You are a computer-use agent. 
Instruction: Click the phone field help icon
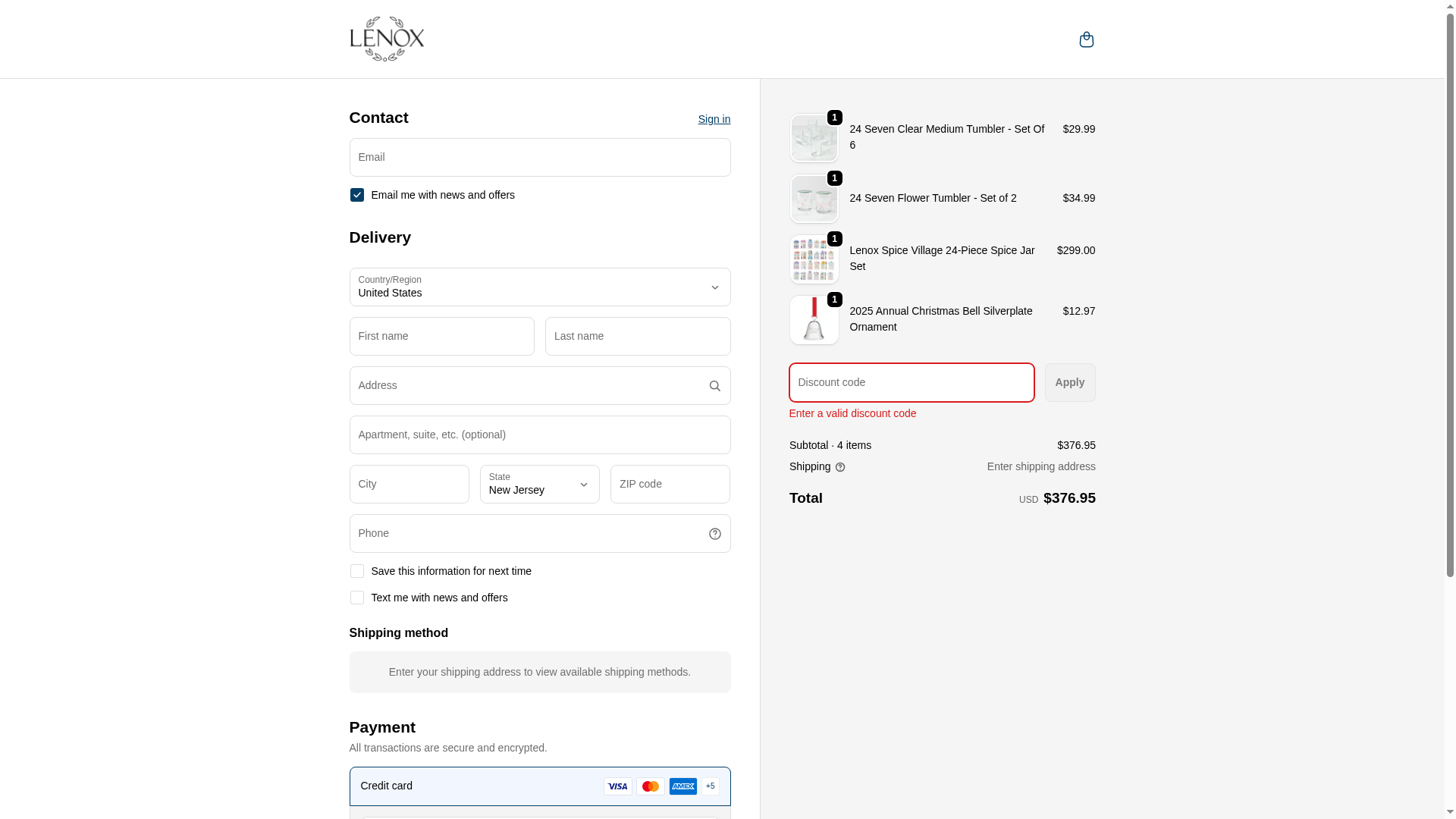714,534
